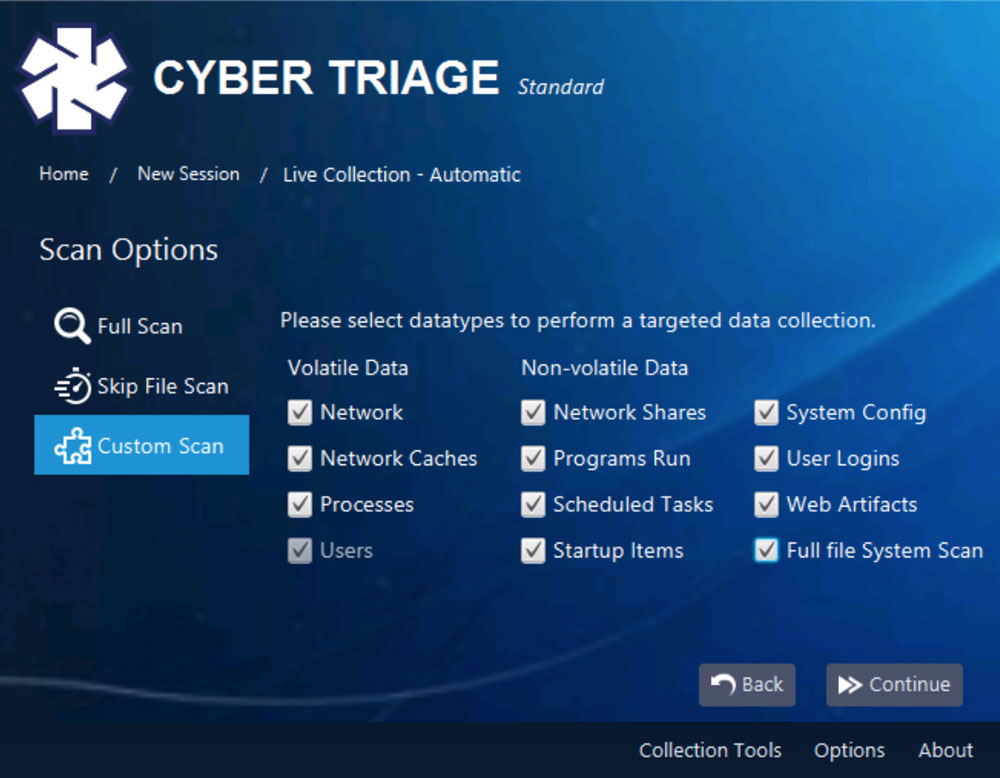The height and width of the screenshot is (778, 1000).
Task: Open About in footer
Action: 945,750
